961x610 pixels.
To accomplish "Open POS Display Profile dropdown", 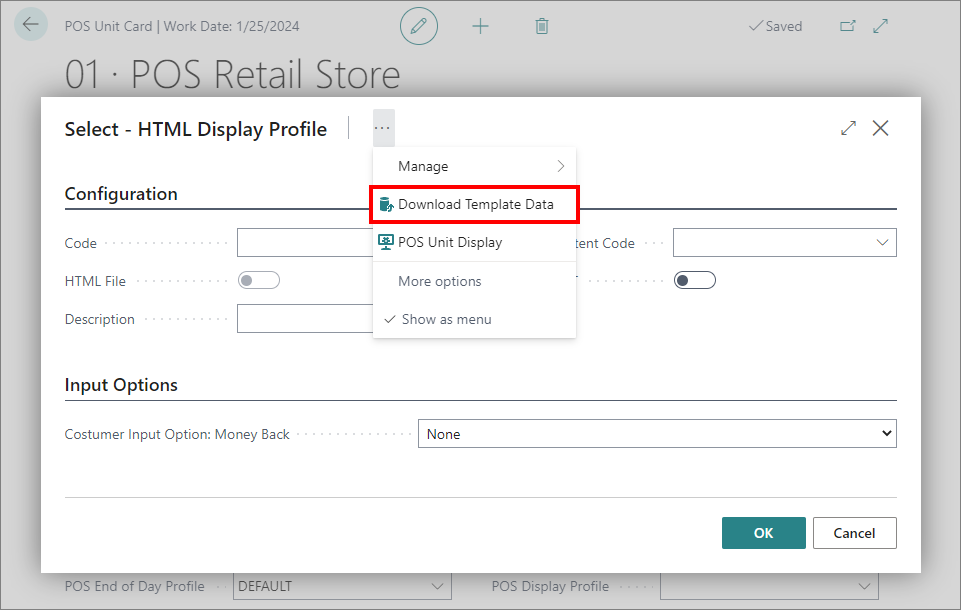I will [x=864, y=587].
